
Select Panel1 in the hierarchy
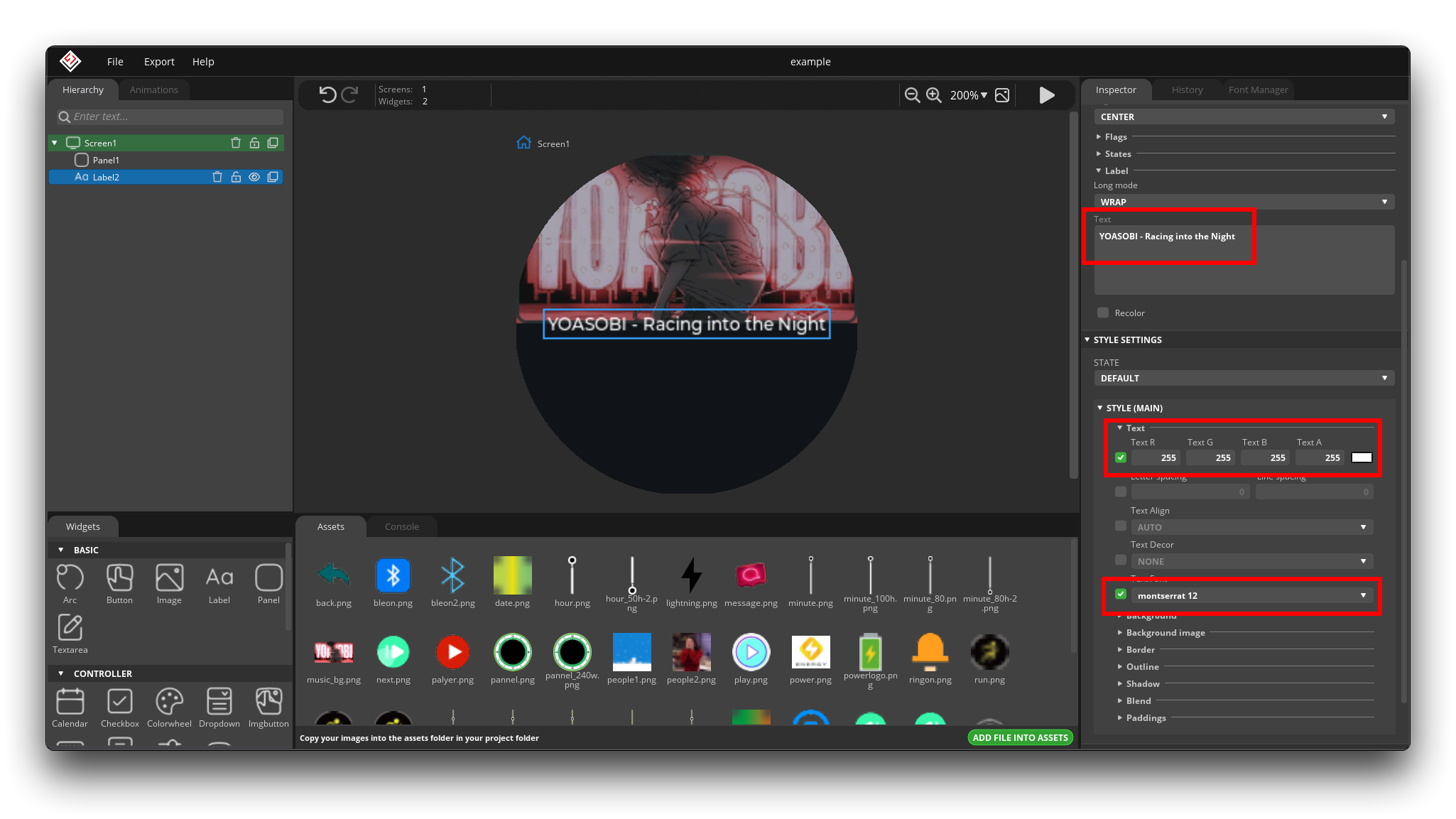(x=106, y=160)
